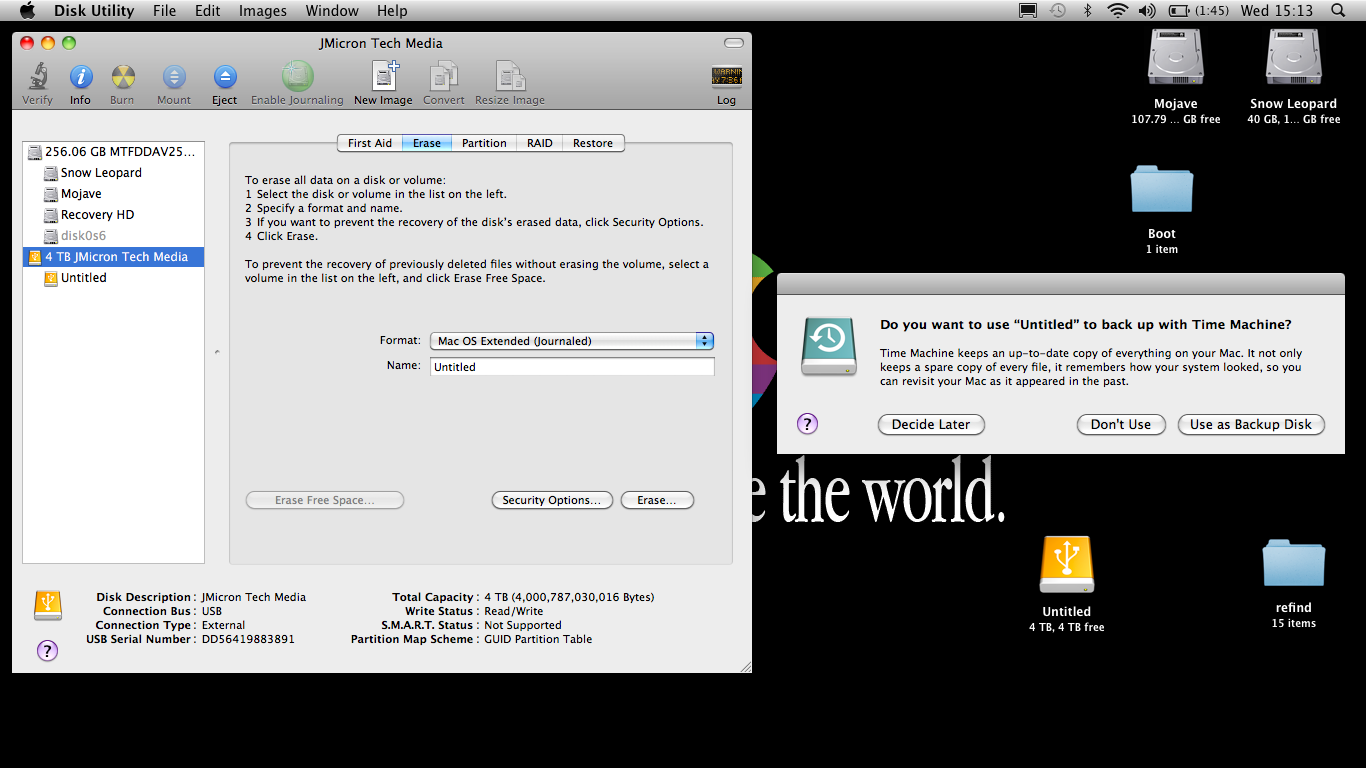Open the Window menu

click(332, 11)
